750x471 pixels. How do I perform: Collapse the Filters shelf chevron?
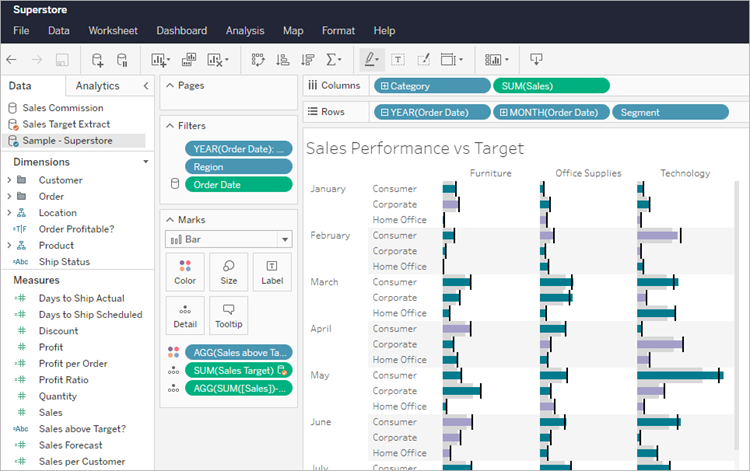(170, 126)
